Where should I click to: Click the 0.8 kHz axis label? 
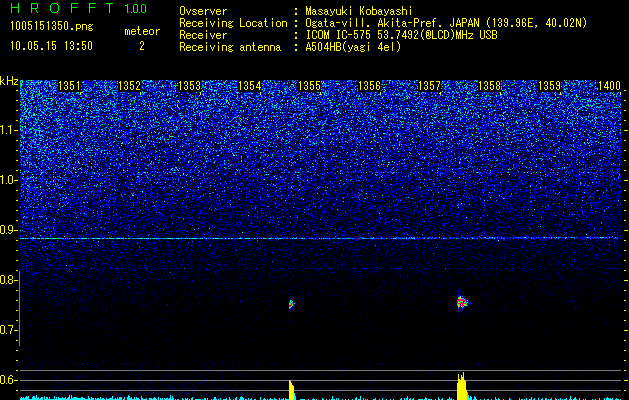click(8, 280)
